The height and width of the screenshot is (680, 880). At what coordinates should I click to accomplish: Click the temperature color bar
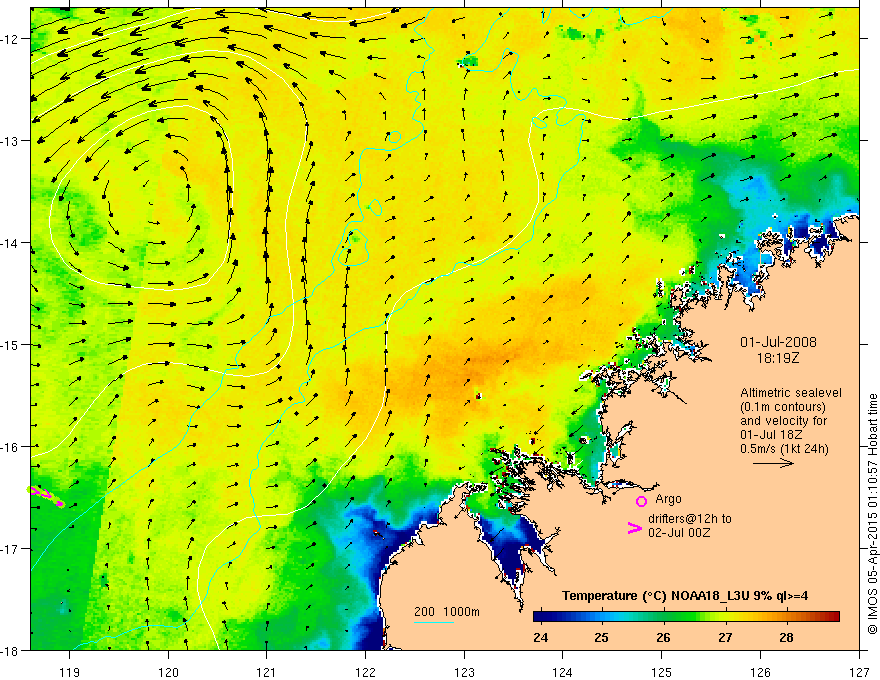point(686,617)
